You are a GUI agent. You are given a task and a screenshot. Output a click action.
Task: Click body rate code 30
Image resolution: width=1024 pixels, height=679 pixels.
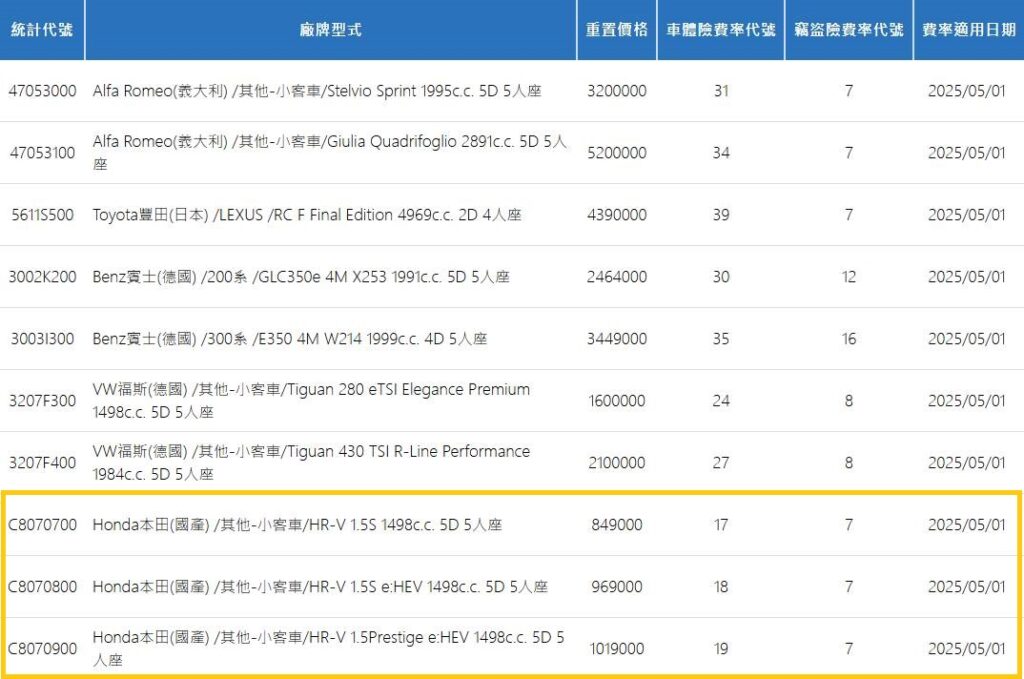click(x=721, y=277)
